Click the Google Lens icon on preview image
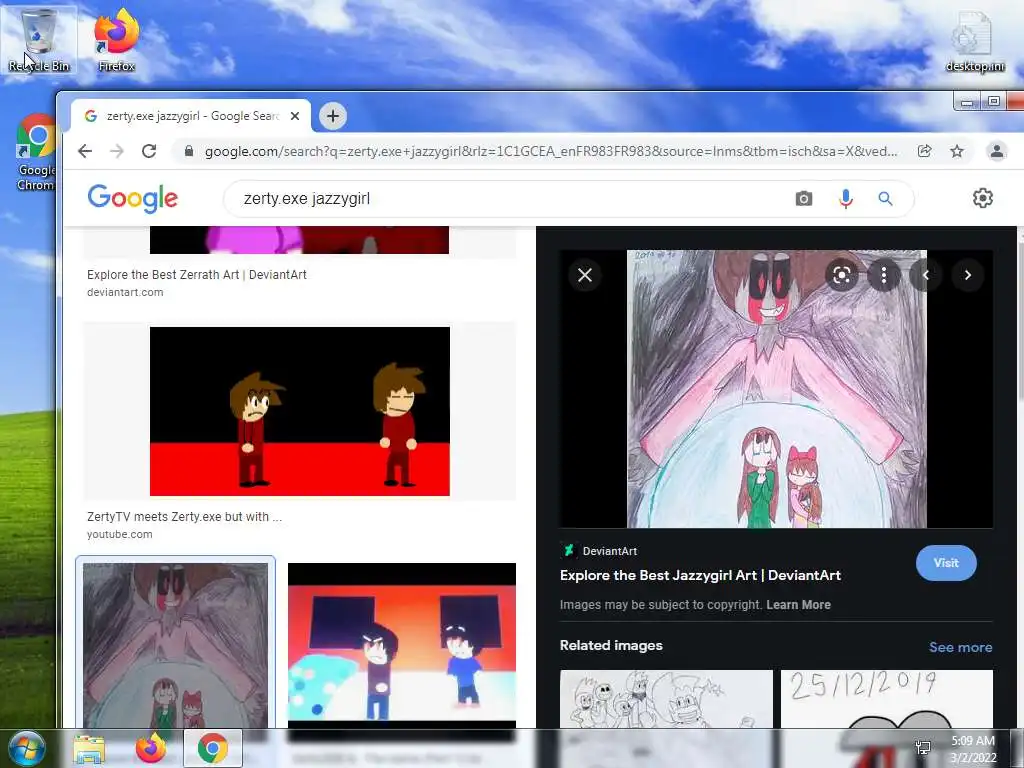 [841, 276]
